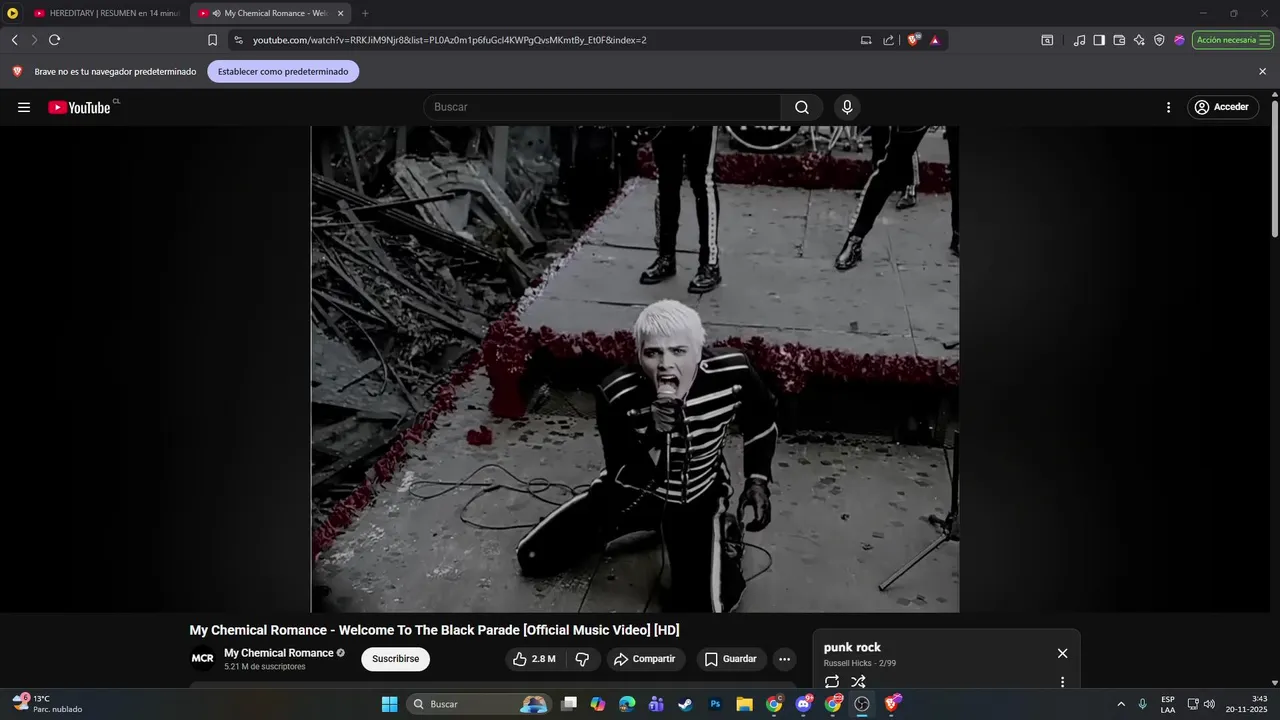The width and height of the screenshot is (1280, 720).
Task: Select the My Chemical Romance browser tab
Action: point(270,13)
